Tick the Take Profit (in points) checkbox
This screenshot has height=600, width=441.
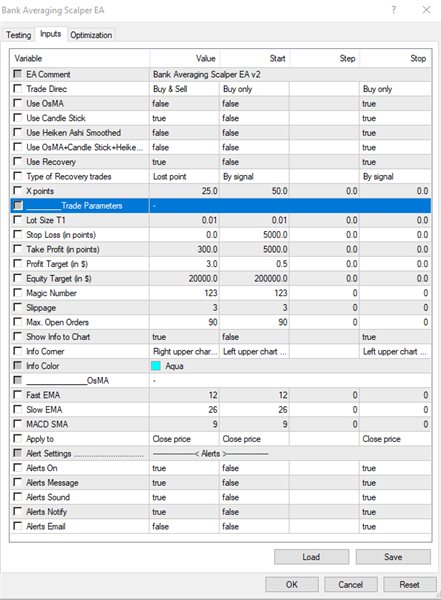pos(18,249)
